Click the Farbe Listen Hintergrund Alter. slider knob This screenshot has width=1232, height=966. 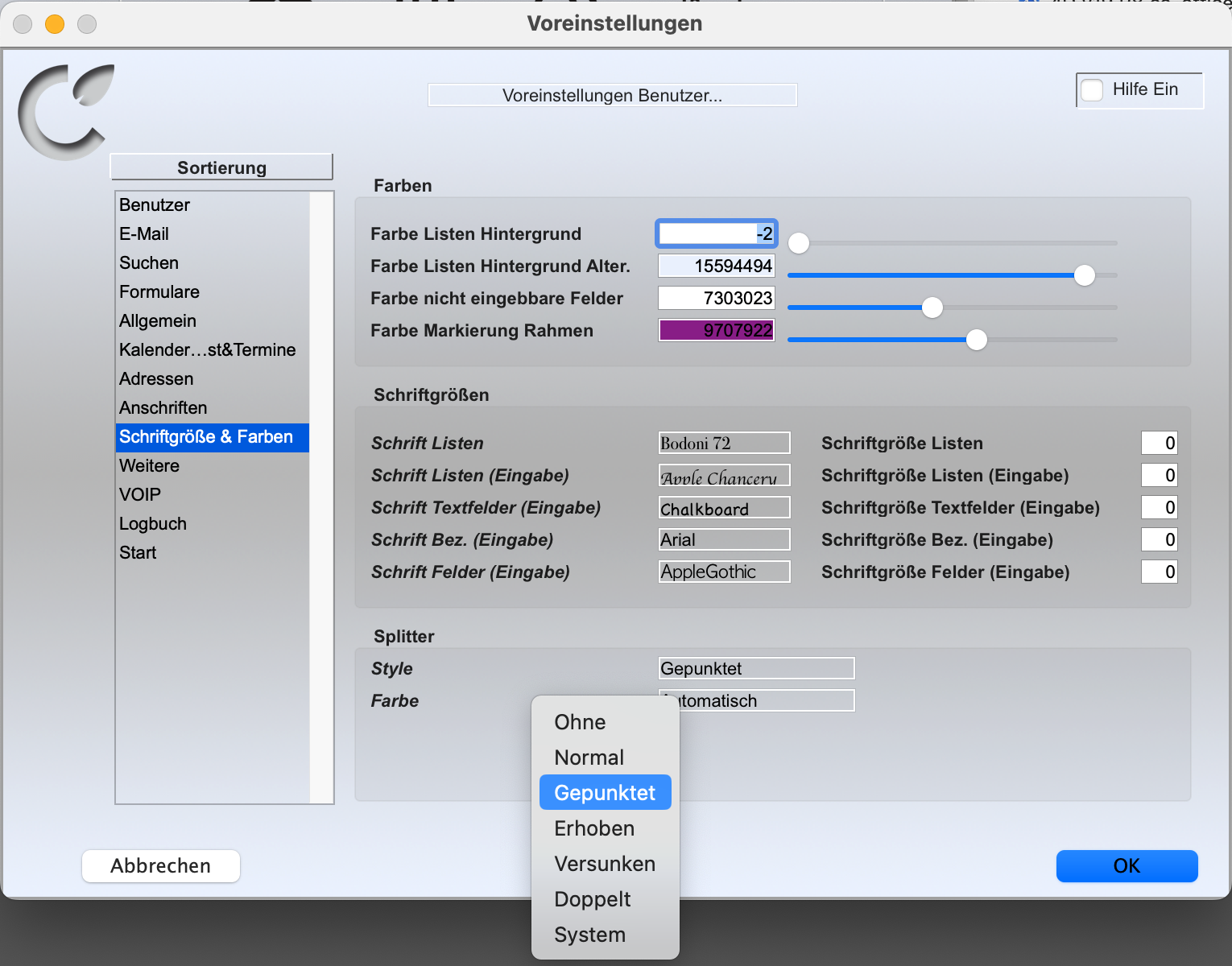click(x=1085, y=275)
